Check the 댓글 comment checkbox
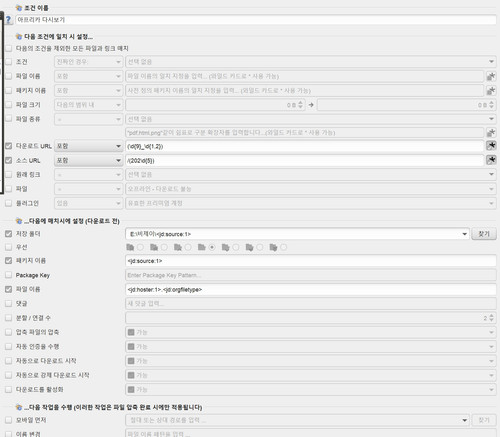Image resolution: width=500 pixels, height=437 pixels. pyautogui.click(x=9, y=304)
